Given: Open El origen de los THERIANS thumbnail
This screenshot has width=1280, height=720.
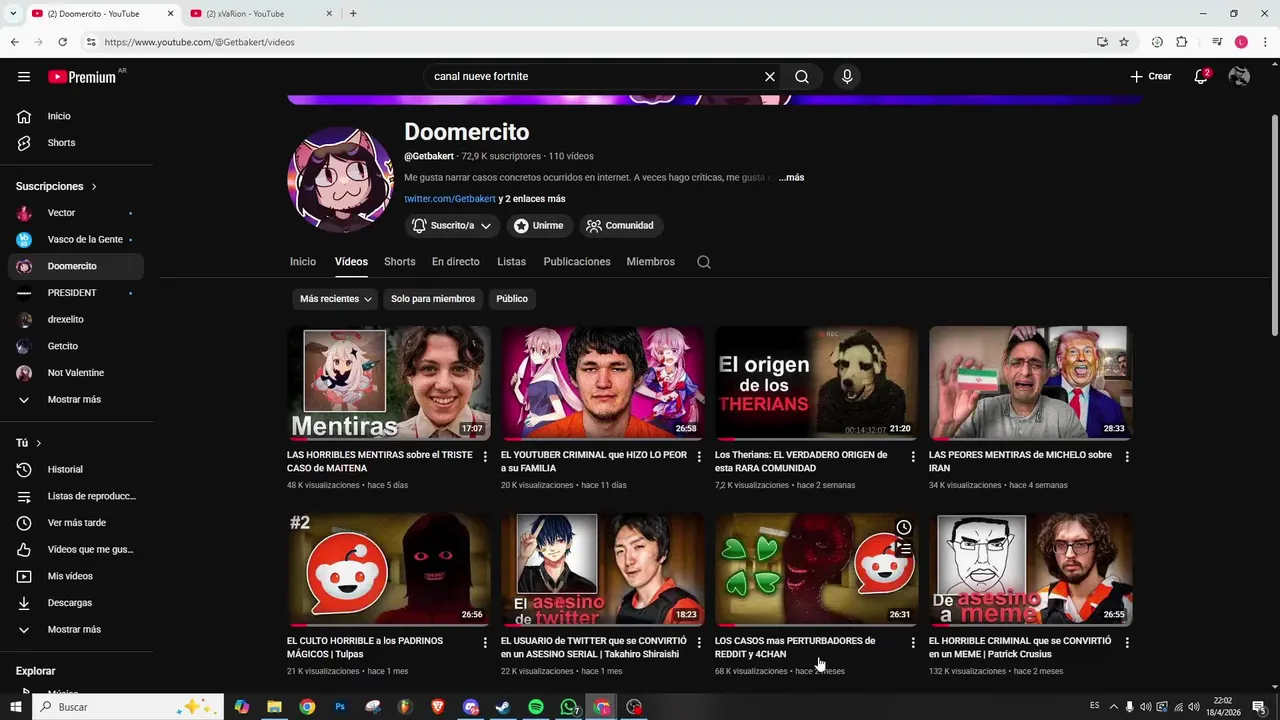Looking at the screenshot, I should pyautogui.click(x=816, y=383).
